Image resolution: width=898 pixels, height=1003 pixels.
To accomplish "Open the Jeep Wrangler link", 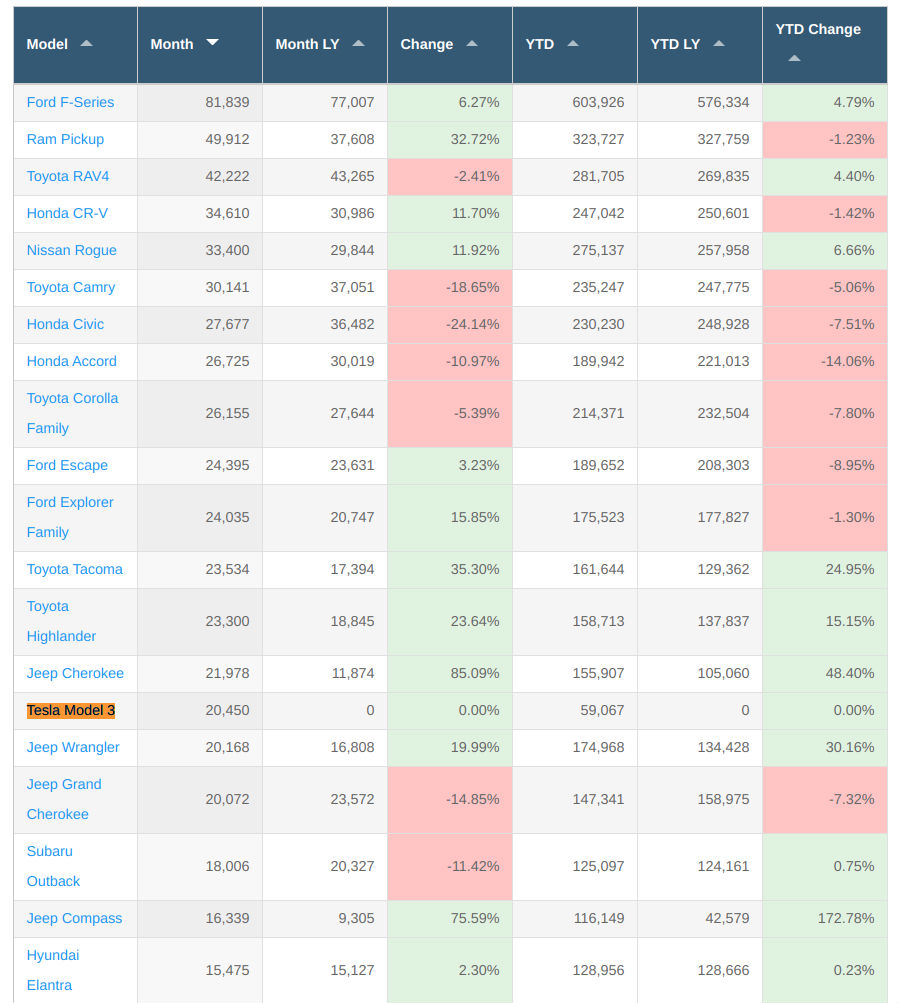I will coord(73,748).
